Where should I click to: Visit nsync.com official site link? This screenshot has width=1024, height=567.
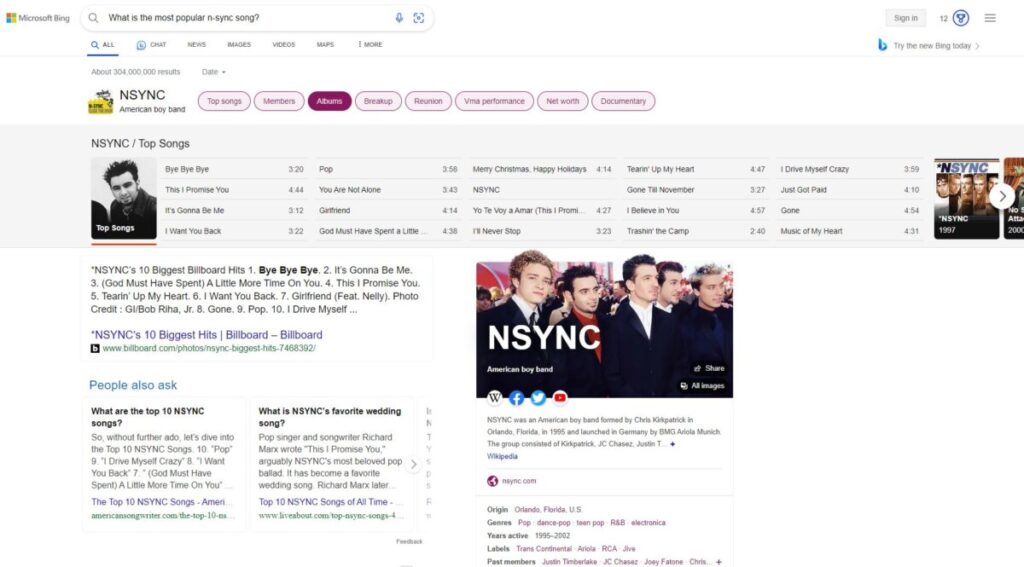pos(519,481)
